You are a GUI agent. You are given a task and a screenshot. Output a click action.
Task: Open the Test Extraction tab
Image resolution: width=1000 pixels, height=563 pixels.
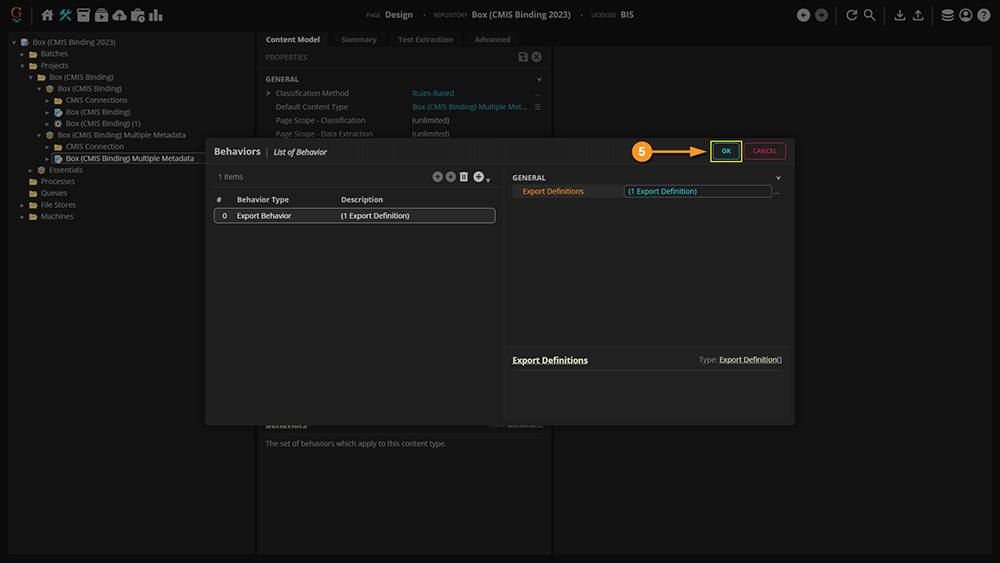pos(425,40)
